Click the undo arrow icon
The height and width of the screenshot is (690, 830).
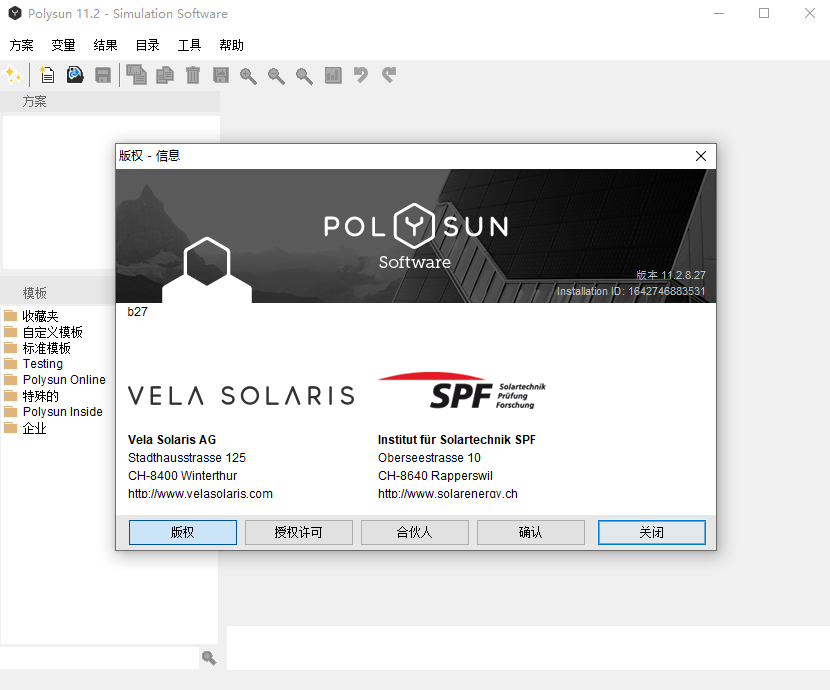361,75
